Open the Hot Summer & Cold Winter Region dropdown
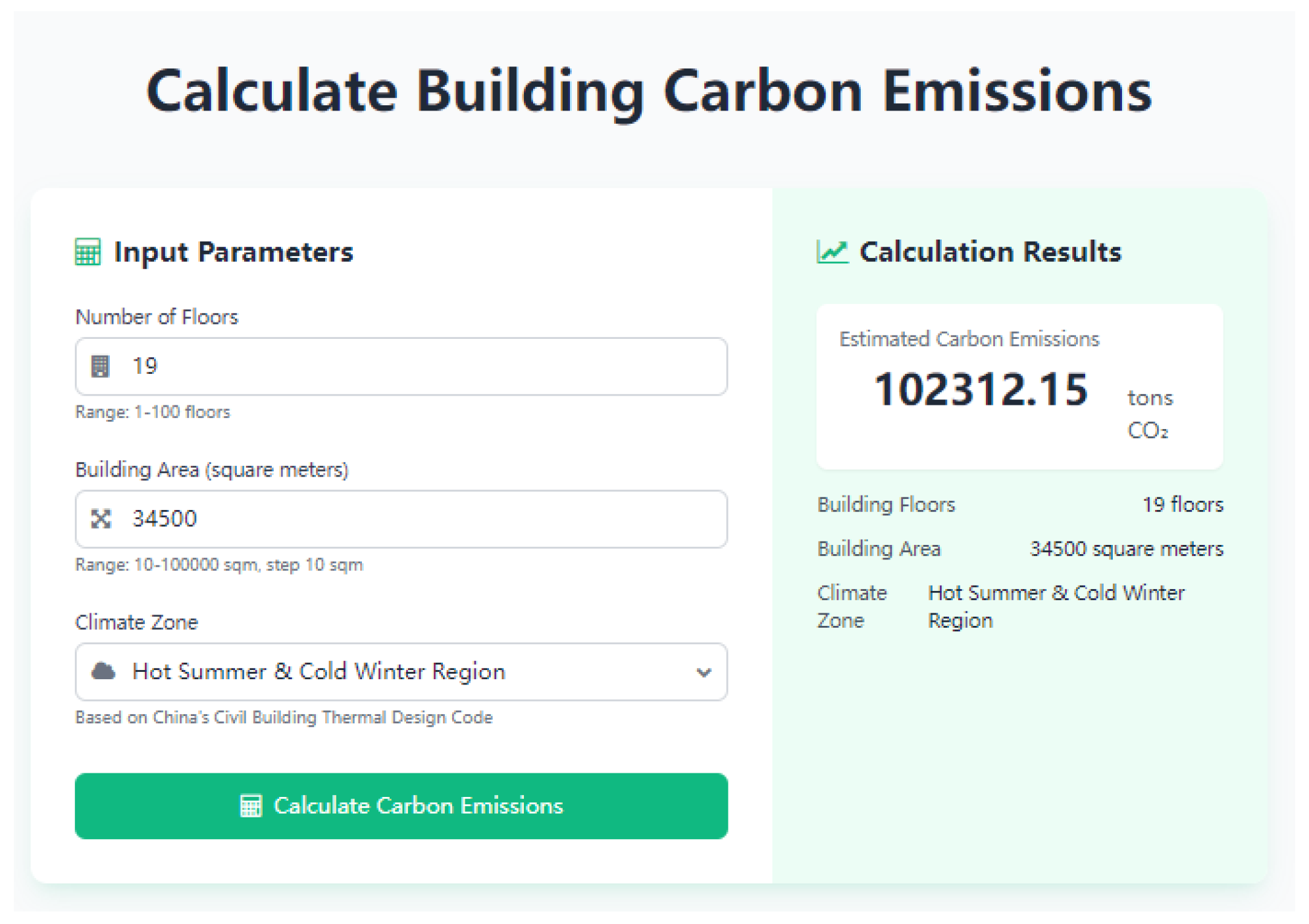 (401, 671)
